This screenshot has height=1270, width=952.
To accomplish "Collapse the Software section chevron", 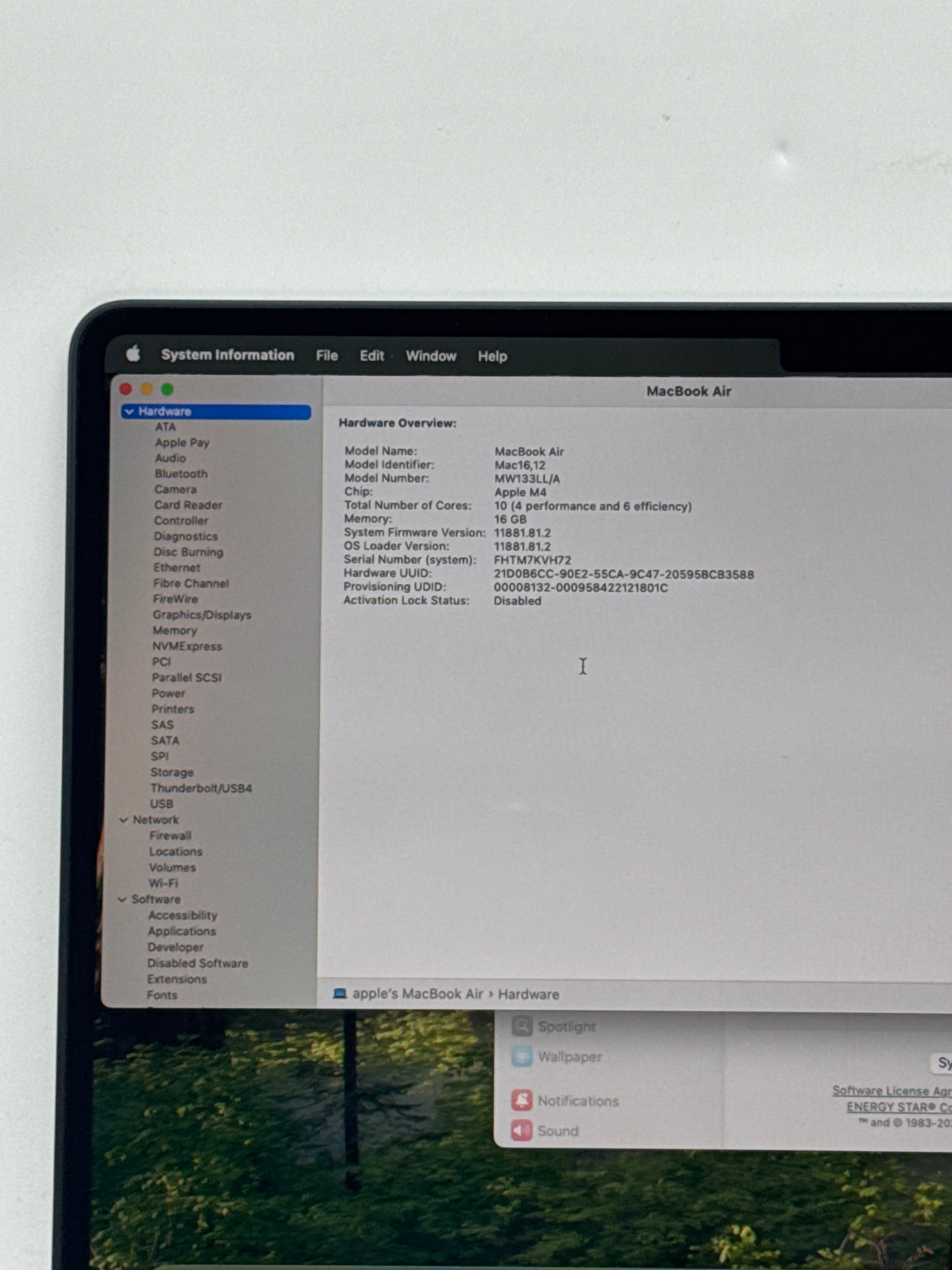I will tap(122, 899).
